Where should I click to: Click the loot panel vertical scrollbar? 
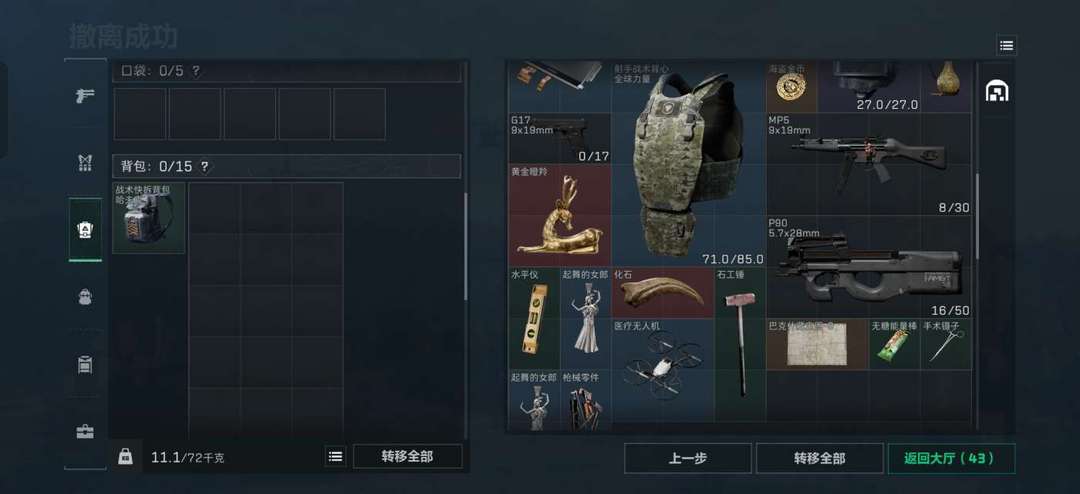coord(977,216)
